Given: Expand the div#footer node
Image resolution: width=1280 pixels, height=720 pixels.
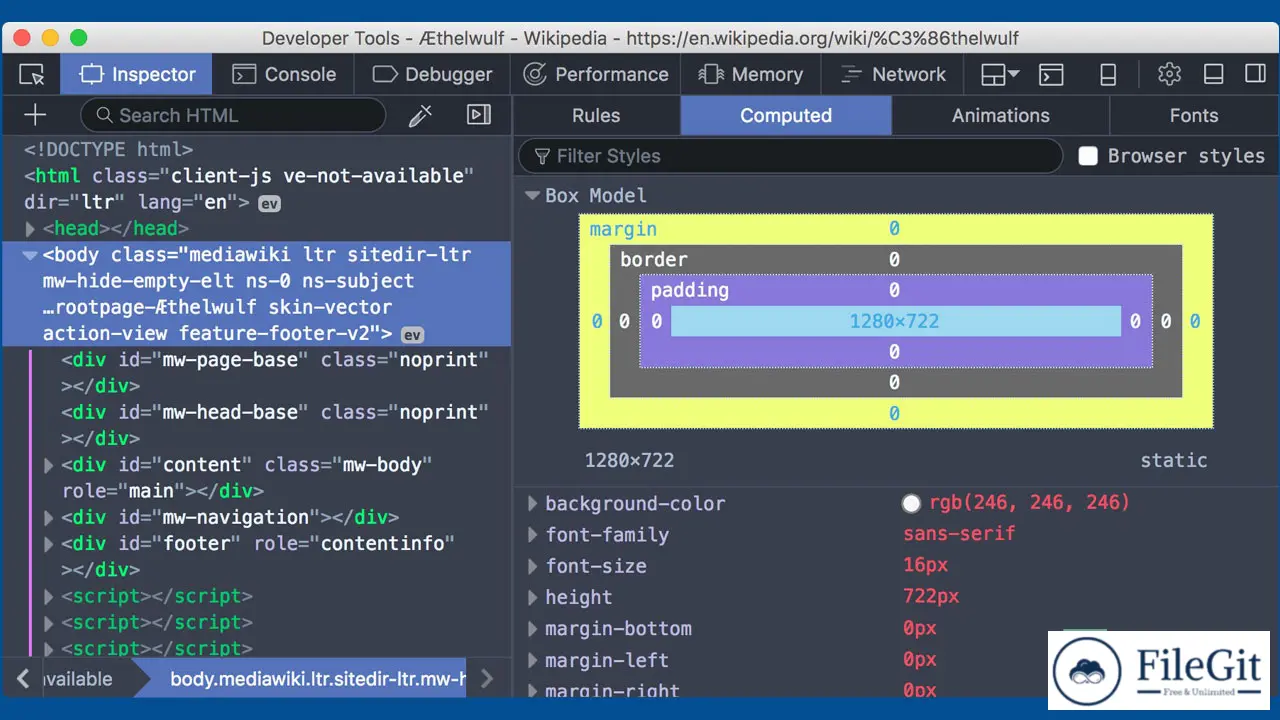Looking at the screenshot, I should click(x=49, y=544).
